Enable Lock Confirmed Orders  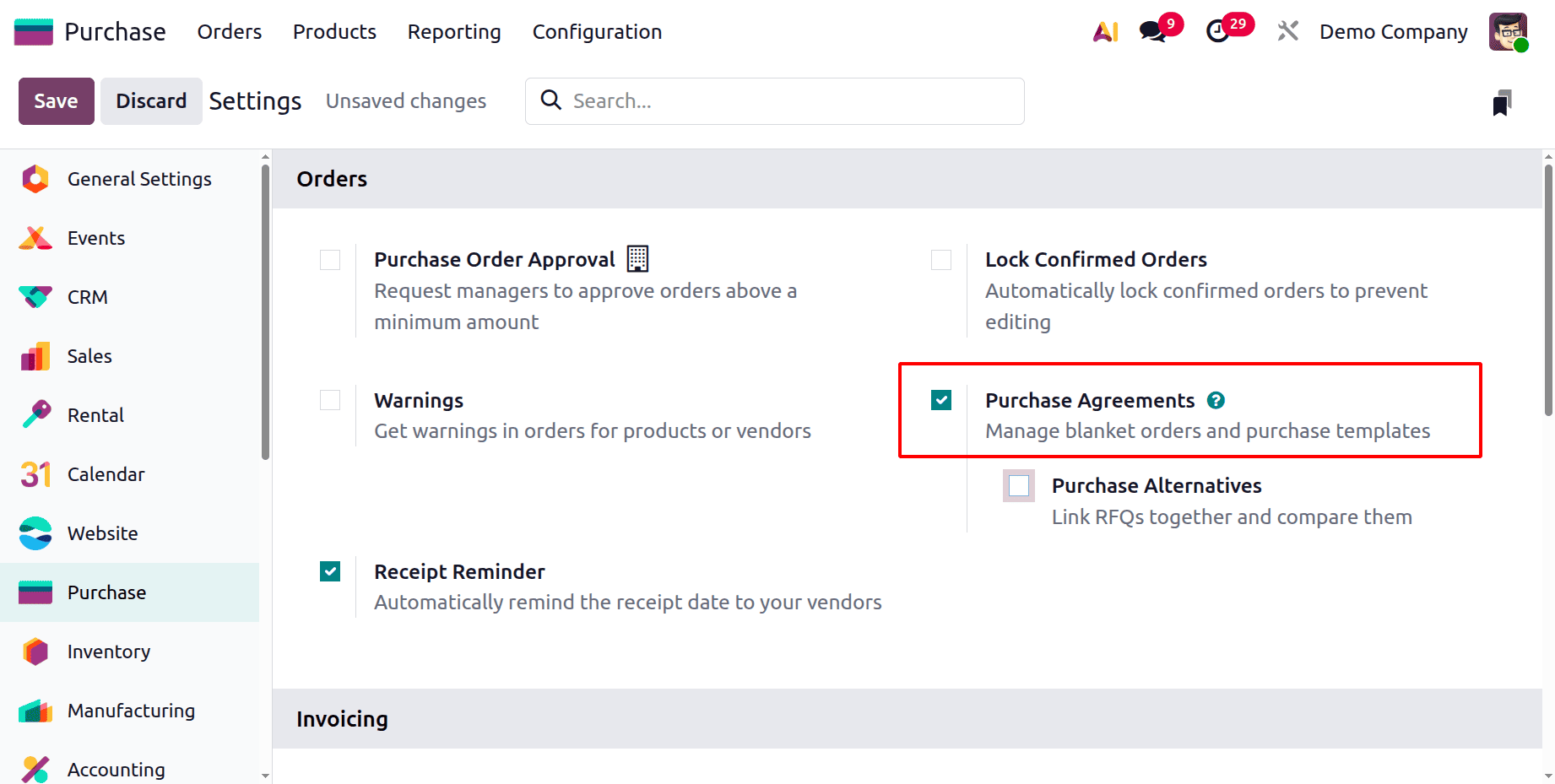pyautogui.click(x=940, y=260)
